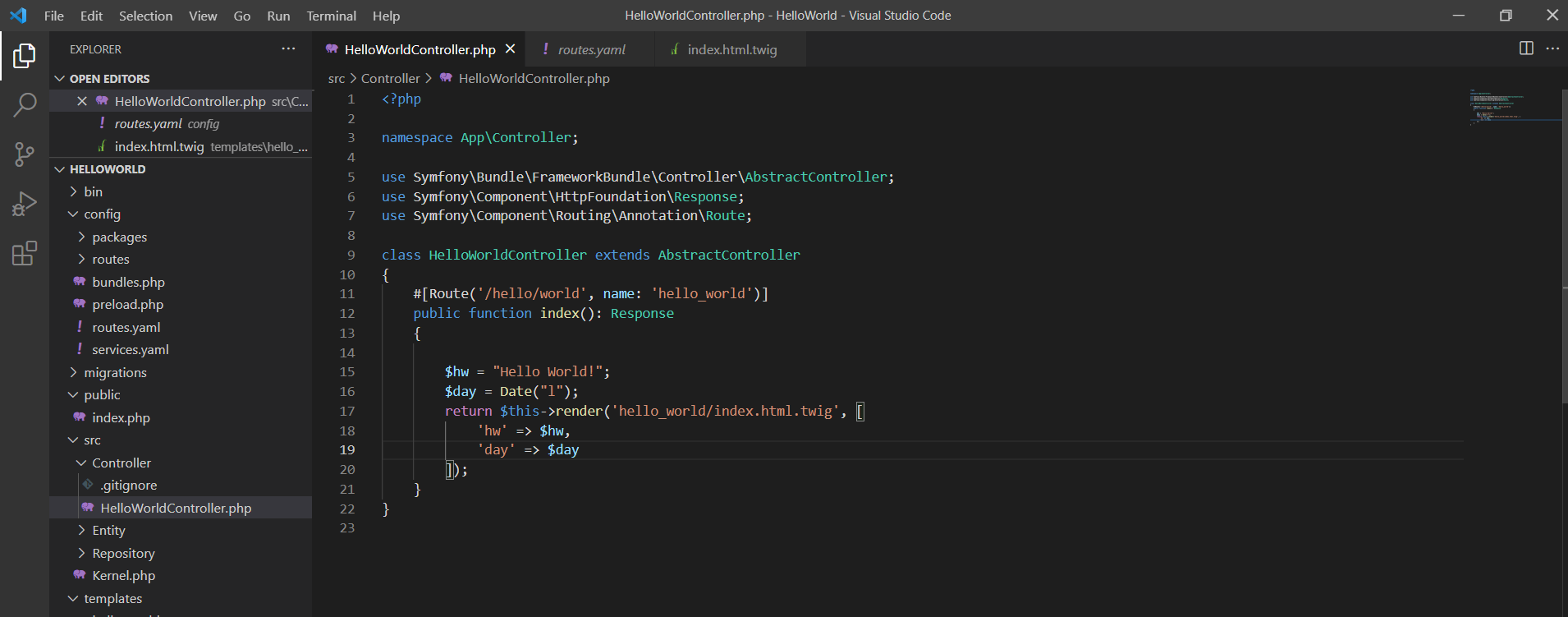Open Explorer views and more actions menu

(288, 49)
